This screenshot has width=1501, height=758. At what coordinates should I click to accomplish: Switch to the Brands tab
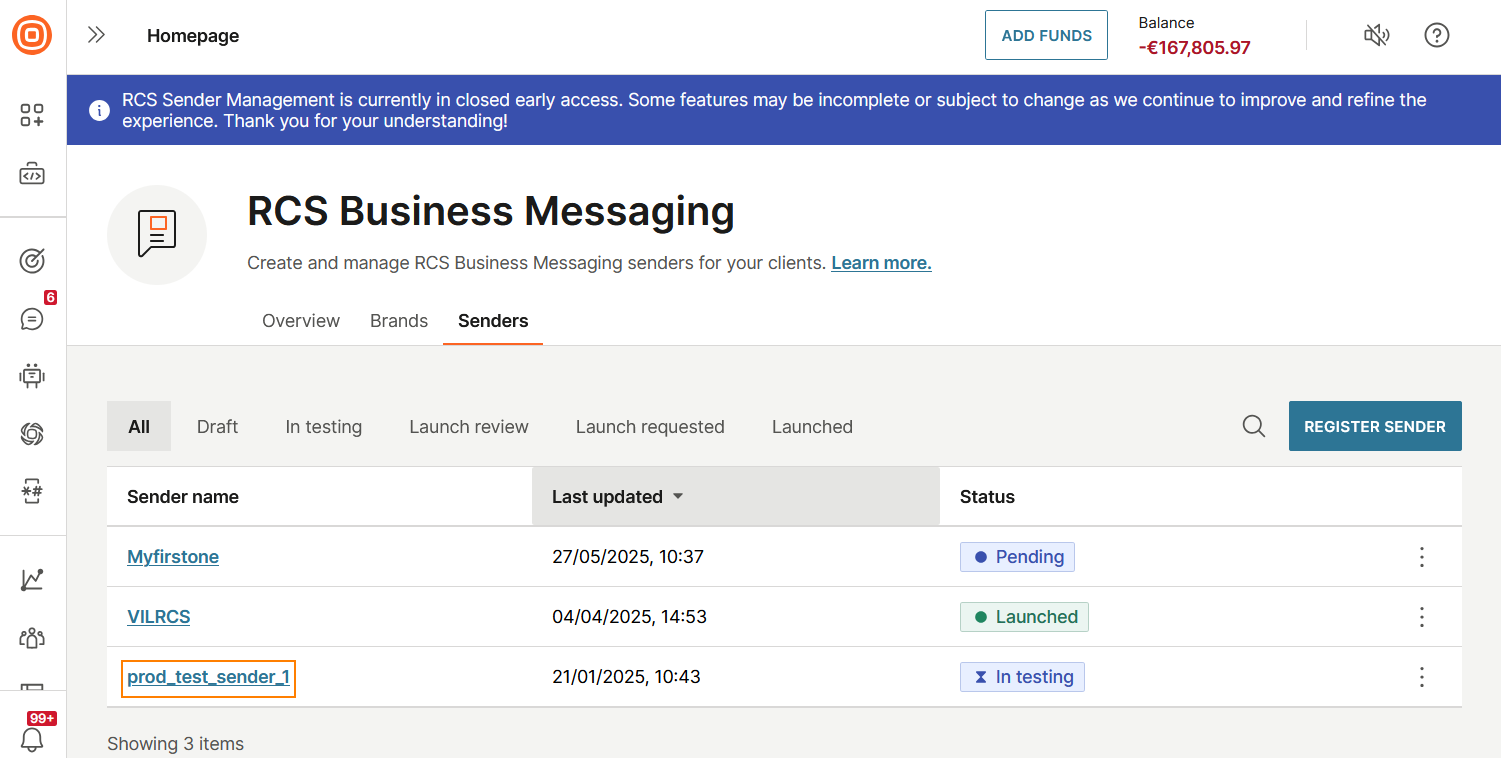coord(399,321)
